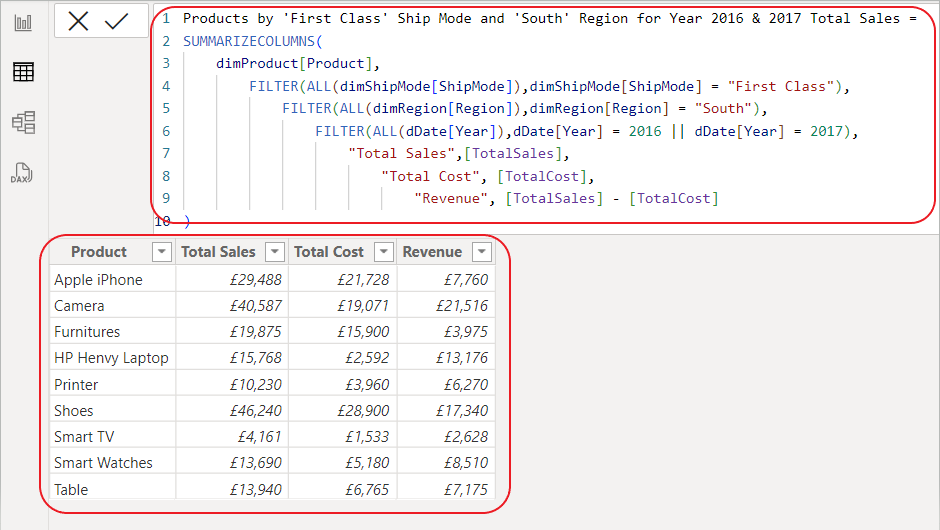Click the £21,728 Total Cost value
The height and width of the screenshot is (530, 940).
[363, 280]
